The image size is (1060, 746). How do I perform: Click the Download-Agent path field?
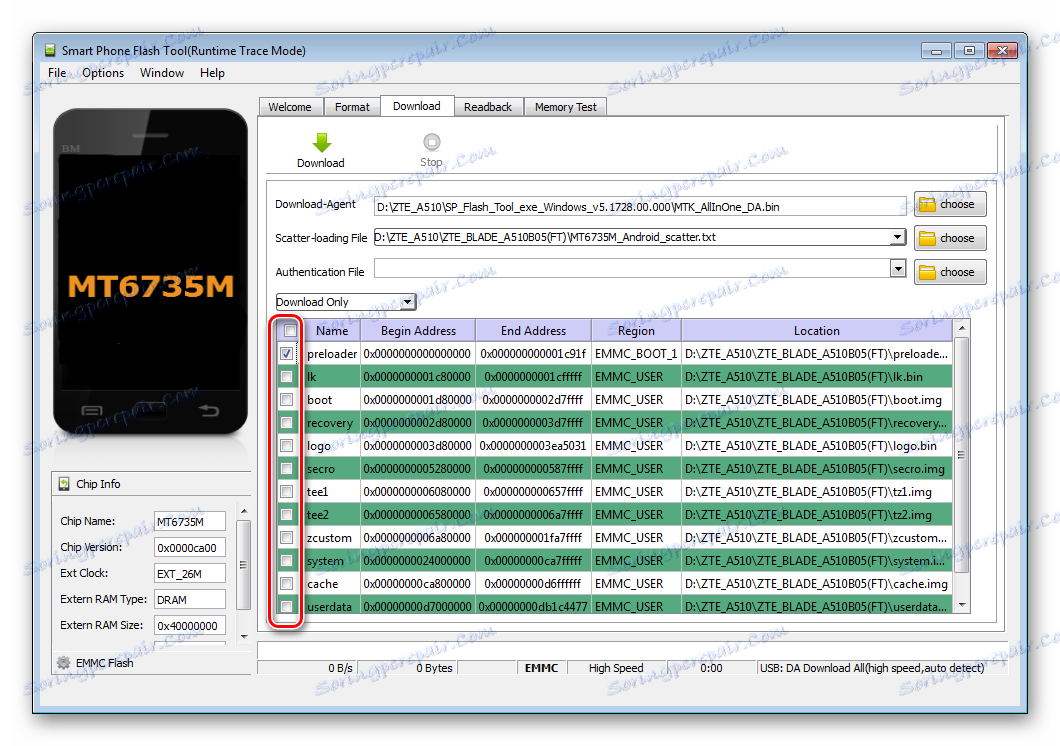click(640, 206)
